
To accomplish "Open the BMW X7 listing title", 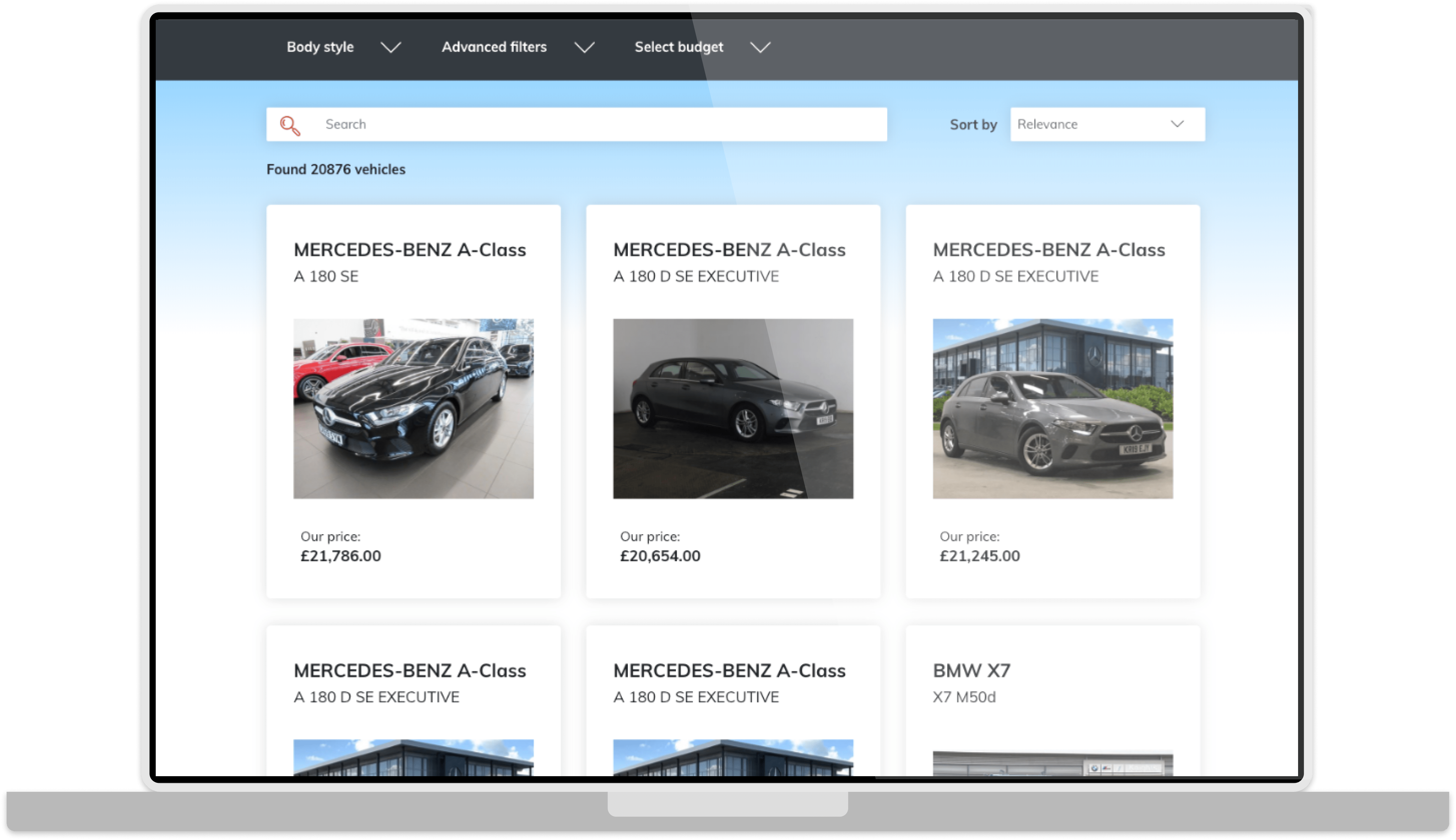I will 971,670.
